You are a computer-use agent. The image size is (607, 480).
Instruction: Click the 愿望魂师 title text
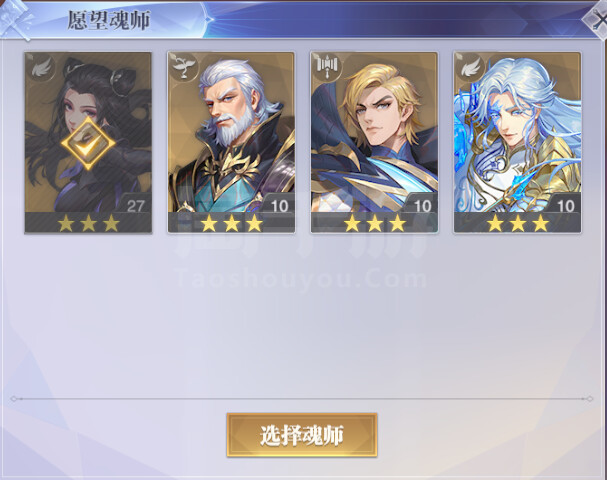coord(109,21)
